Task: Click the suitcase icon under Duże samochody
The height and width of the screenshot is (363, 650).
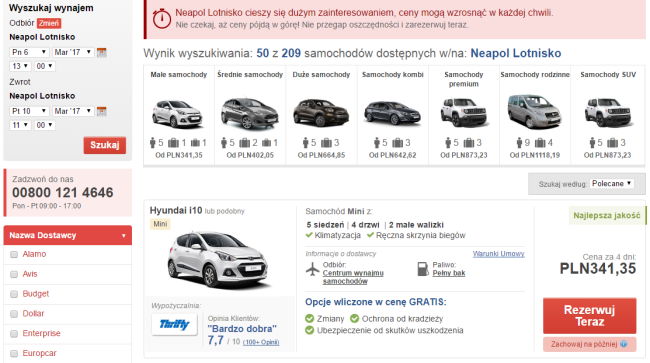Action: coord(327,143)
